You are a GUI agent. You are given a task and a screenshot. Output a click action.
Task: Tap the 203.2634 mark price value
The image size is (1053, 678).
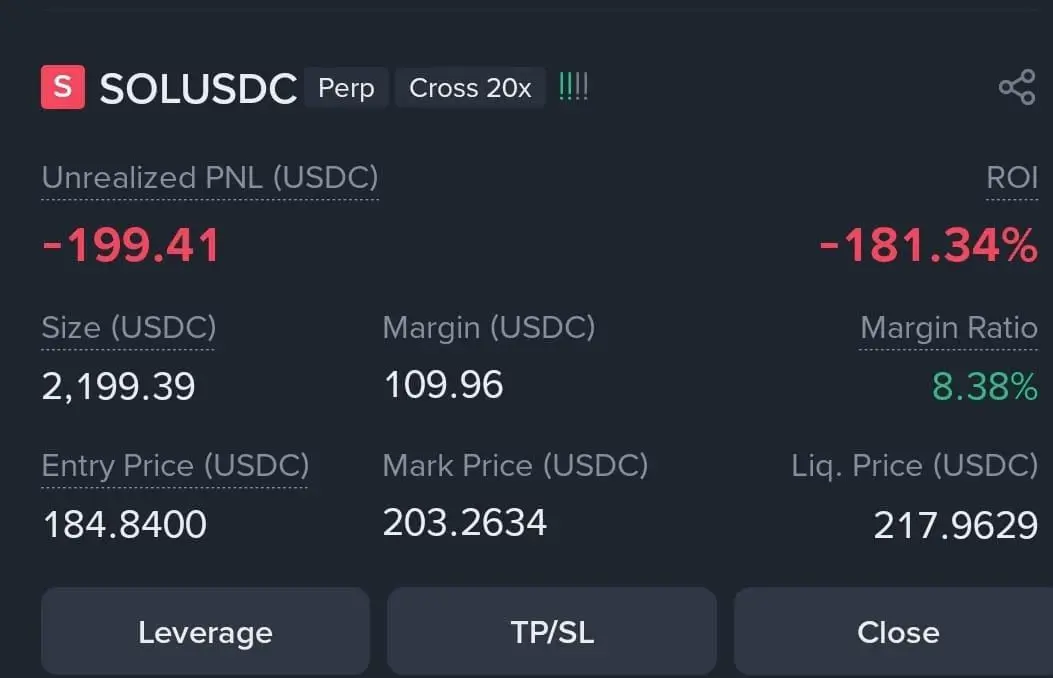465,523
